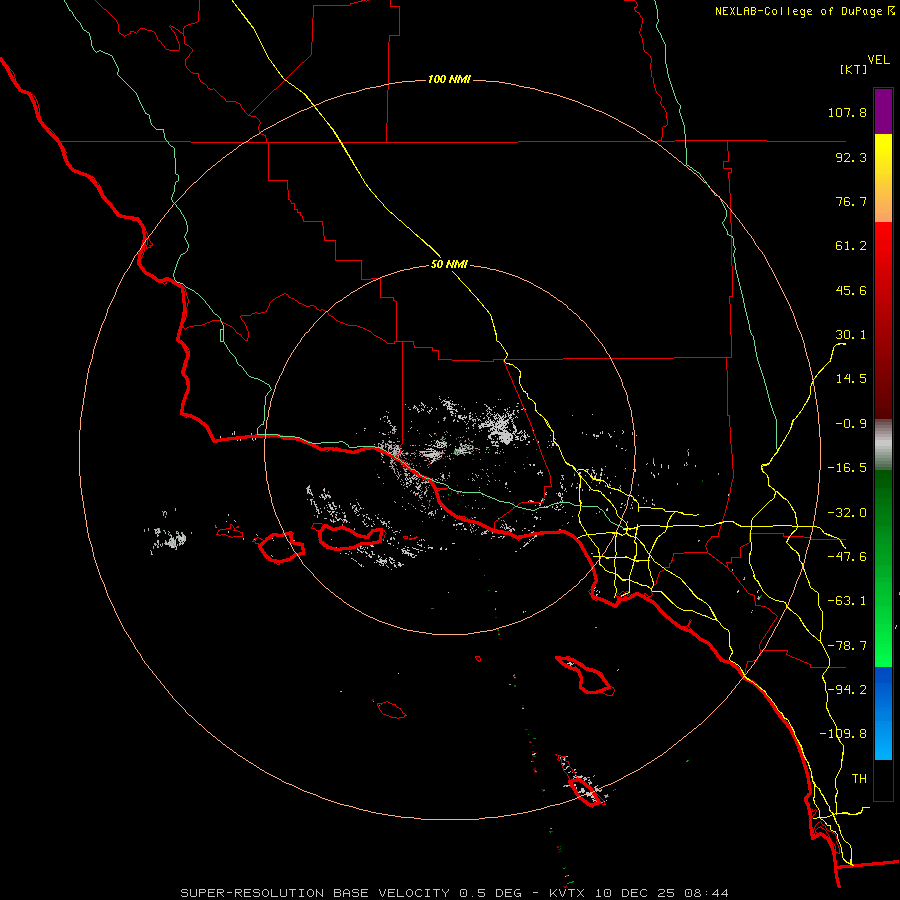Click the "KVTX 10 DEC 25 08:44" timestamp
The height and width of the screenshot is (900, 900).
click(x=639, y=893)
